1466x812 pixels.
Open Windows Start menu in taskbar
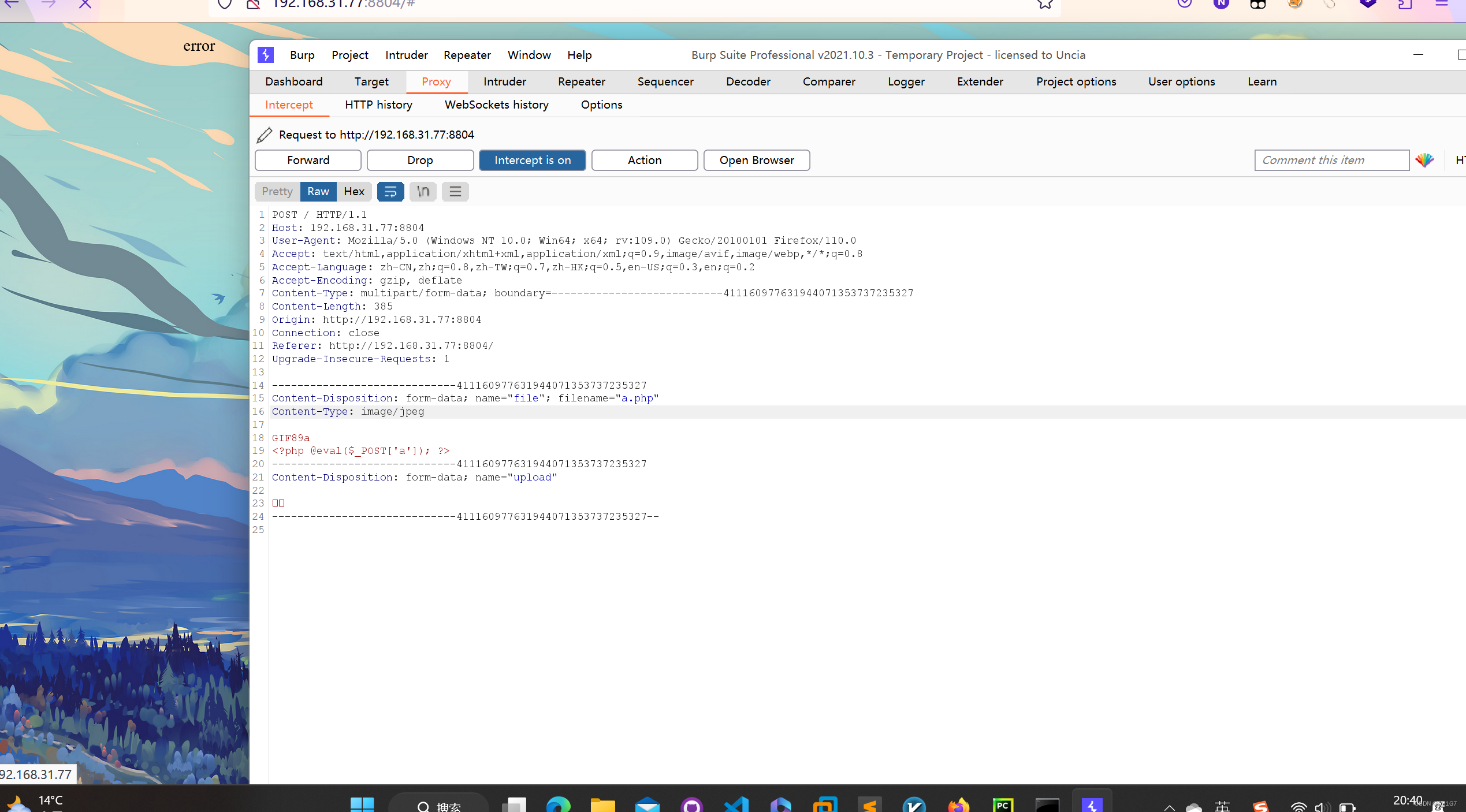click(362, 804)
